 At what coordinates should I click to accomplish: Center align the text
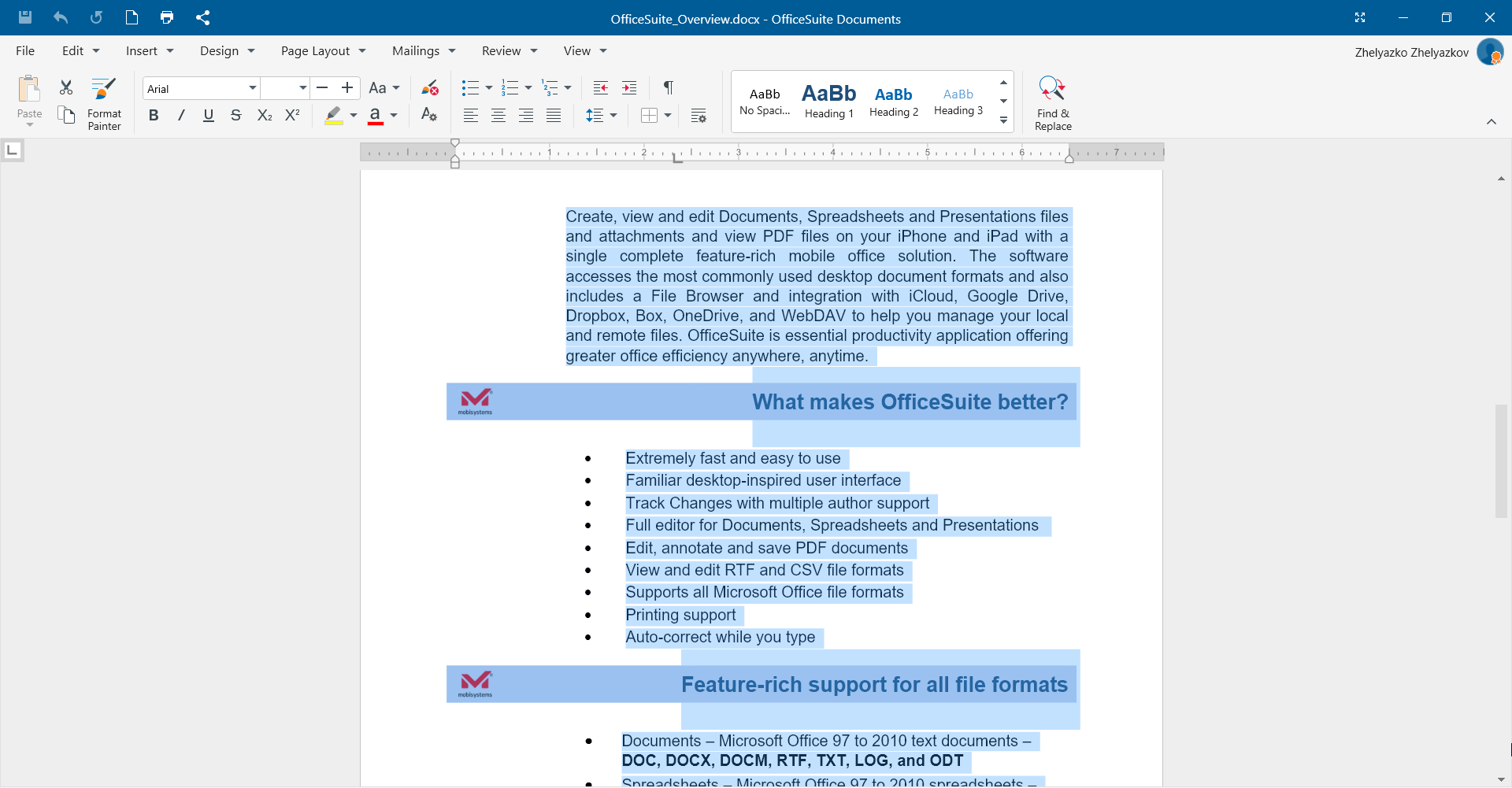(x=498, y=116)
